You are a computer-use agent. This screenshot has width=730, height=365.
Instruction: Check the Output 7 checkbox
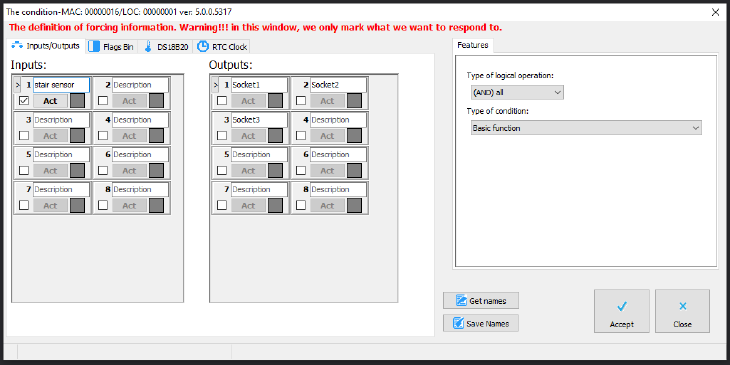[222, 205]
